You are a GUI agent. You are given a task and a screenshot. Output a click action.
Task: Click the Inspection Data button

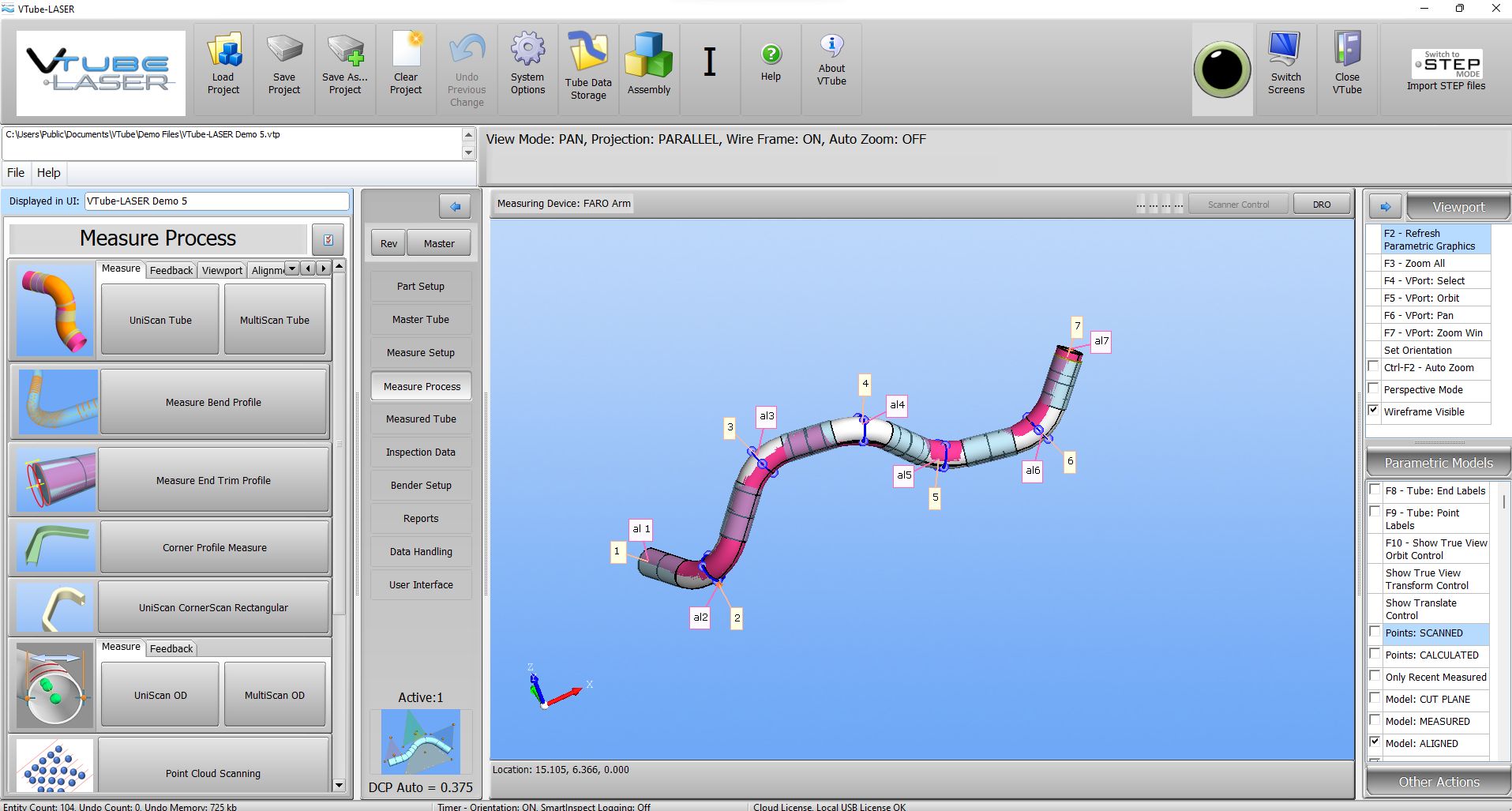pyautogui.click(x=421, y=452)
